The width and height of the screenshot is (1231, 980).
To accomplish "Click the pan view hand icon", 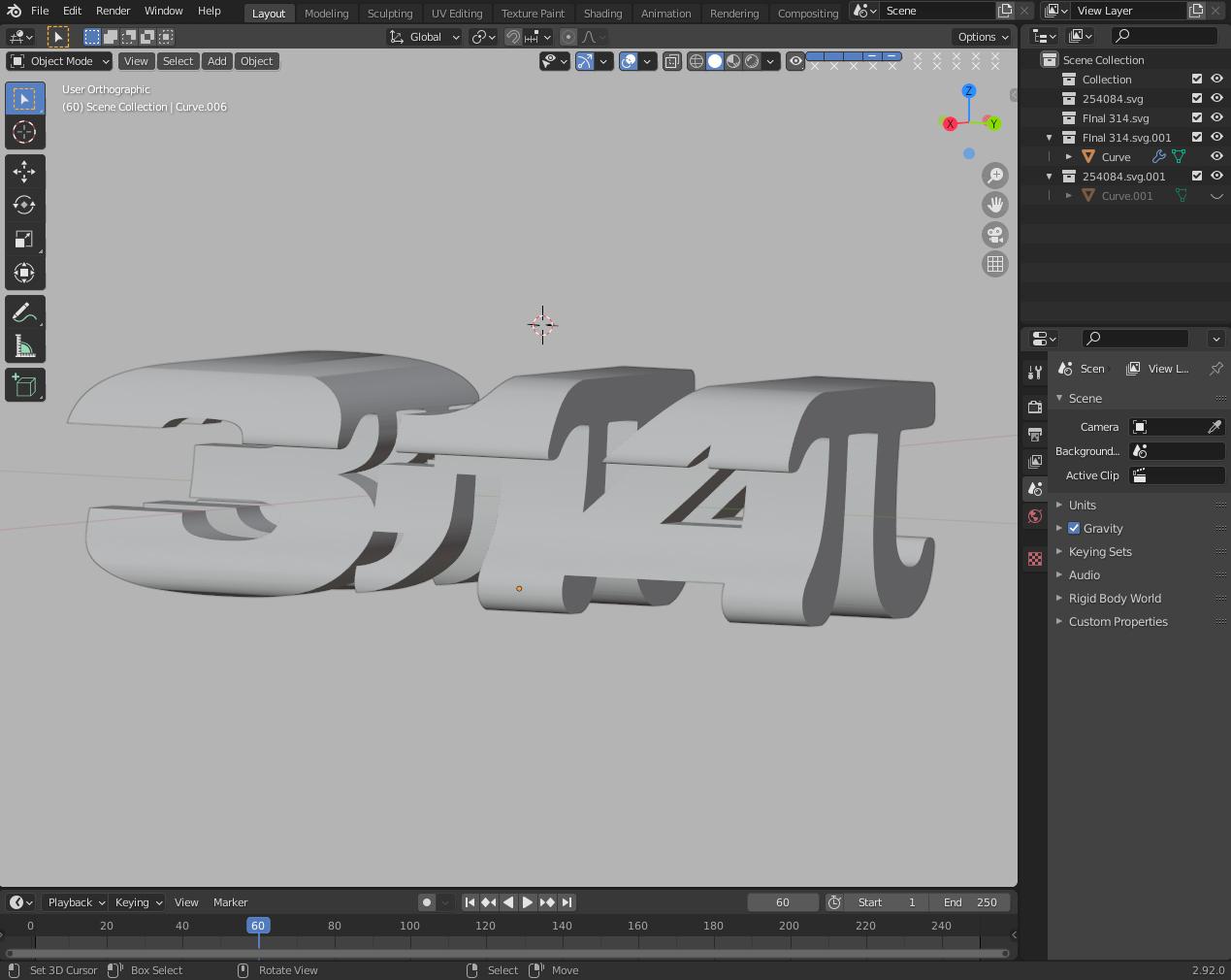I will click(x=994, y=205).
